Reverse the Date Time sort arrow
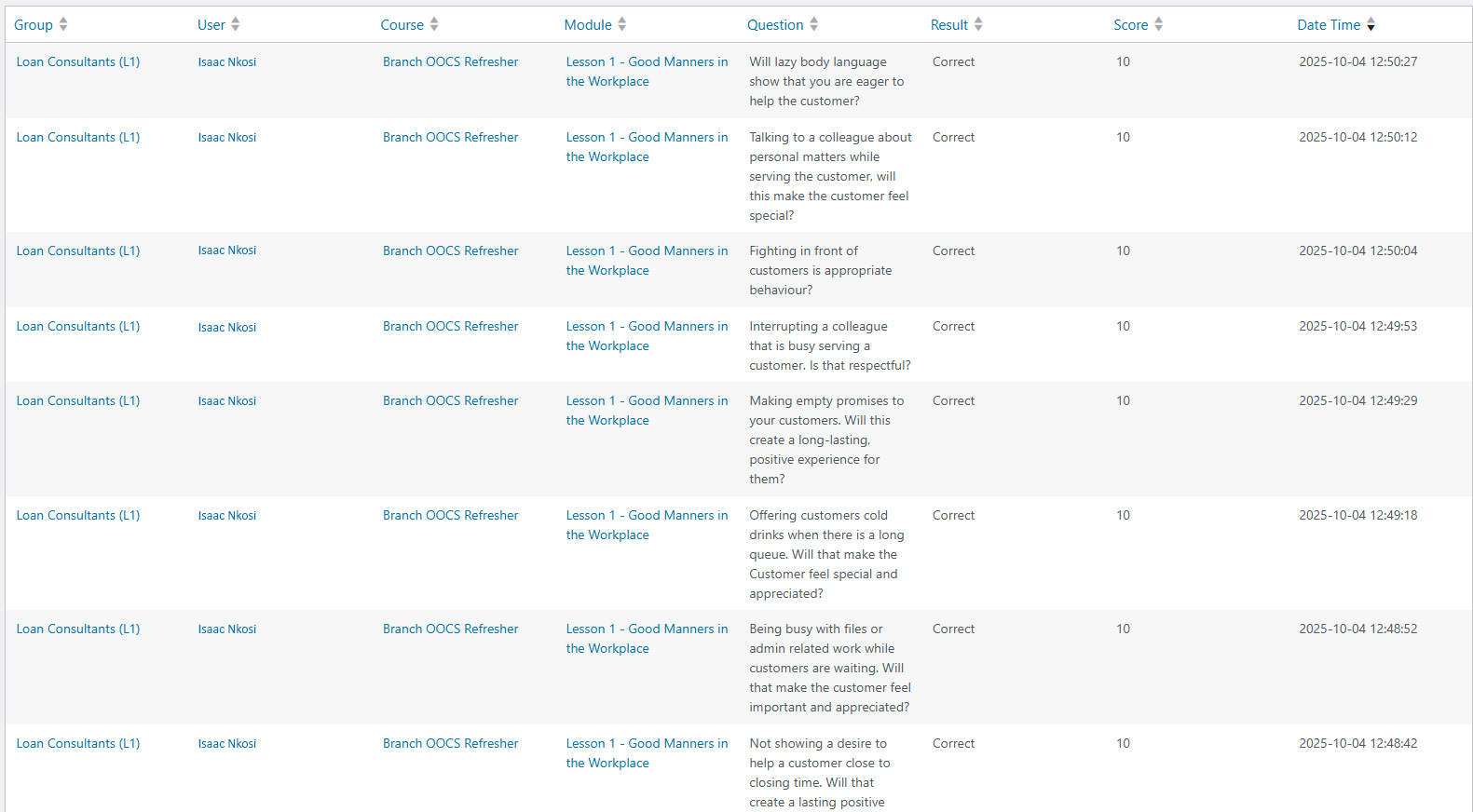1473x812 pixels. click(1371, 25)
